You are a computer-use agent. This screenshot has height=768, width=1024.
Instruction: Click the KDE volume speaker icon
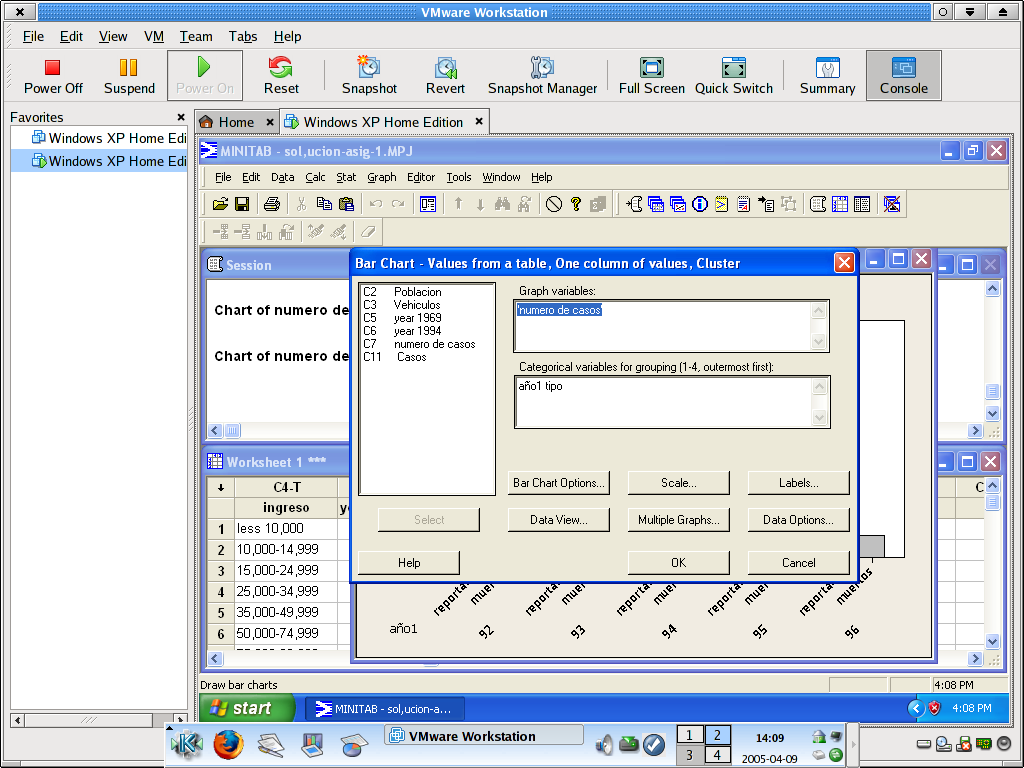[605, 744]
